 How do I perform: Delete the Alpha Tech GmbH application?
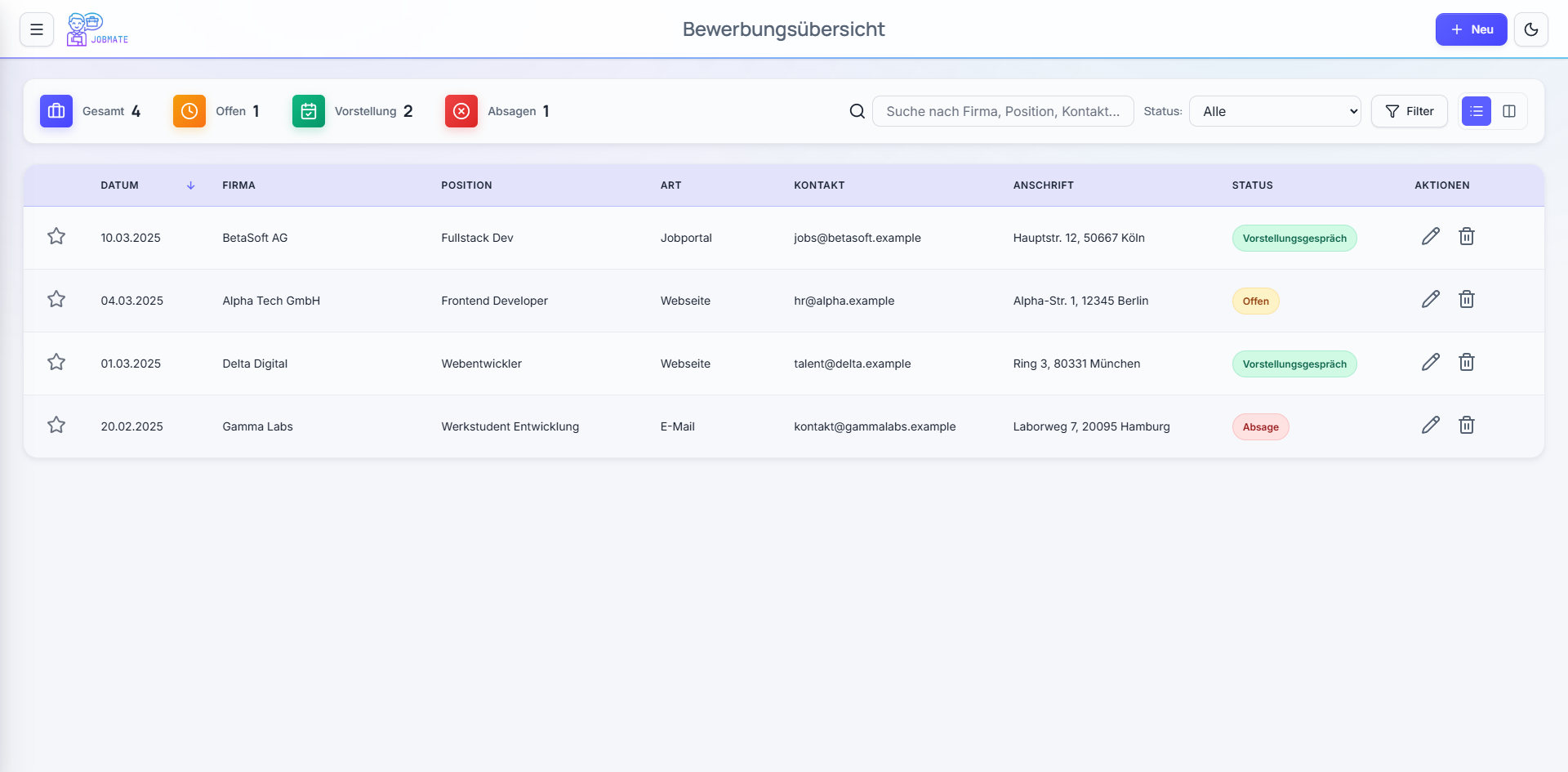coord(1466,300)
